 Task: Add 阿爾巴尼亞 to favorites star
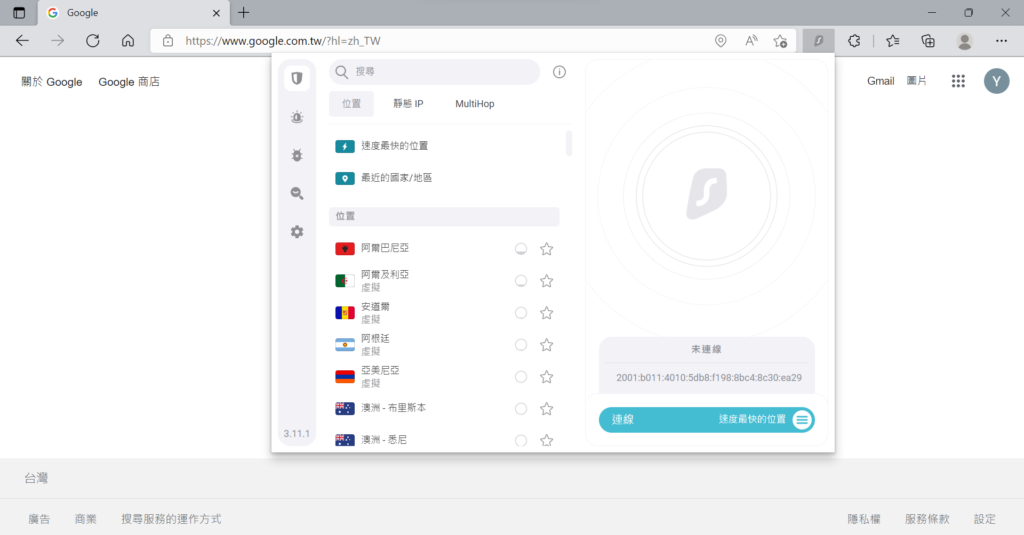pos(547,249)
